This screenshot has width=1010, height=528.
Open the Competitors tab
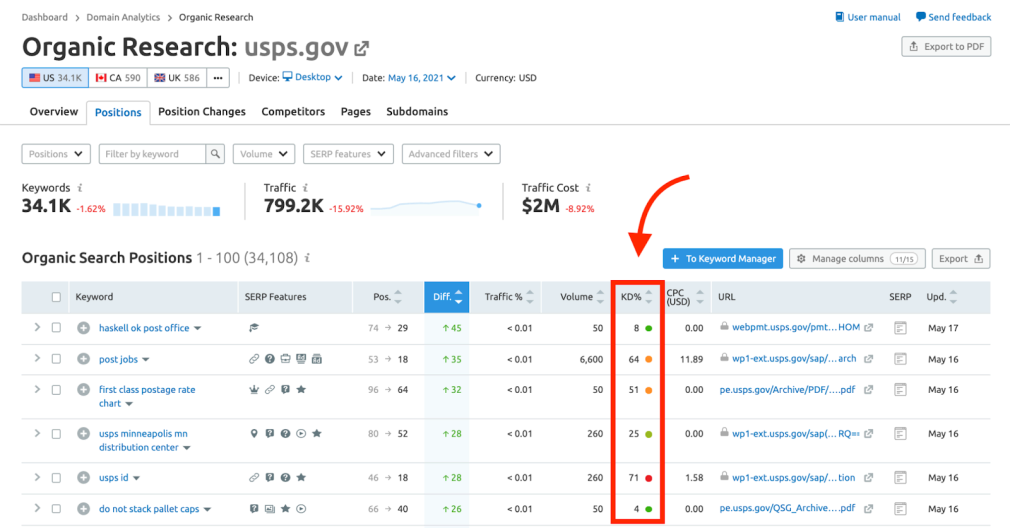(x=293, y=112)
